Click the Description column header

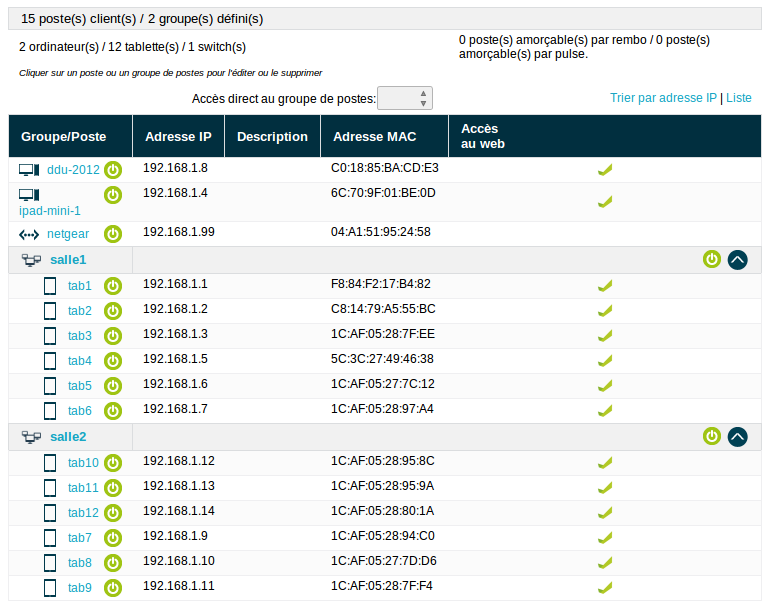[x=273, y=137]
